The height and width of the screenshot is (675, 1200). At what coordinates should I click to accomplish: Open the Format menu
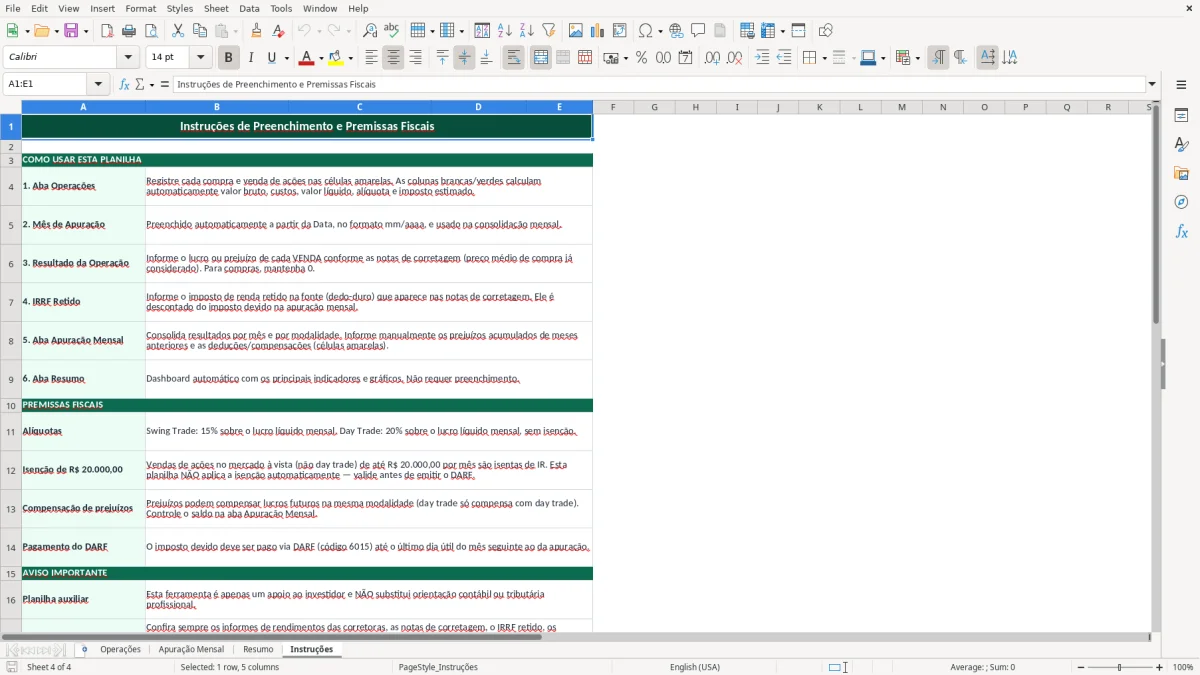(141, 8)
